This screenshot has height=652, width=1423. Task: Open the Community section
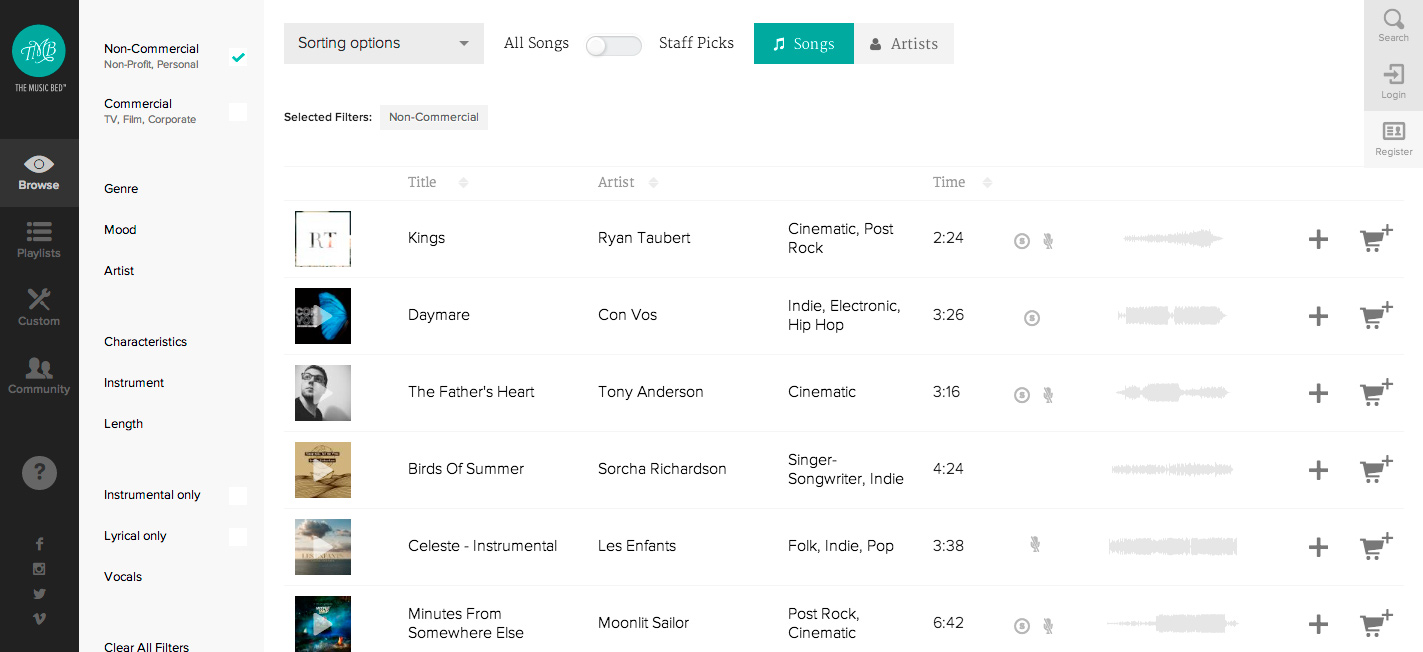point(39,376)
